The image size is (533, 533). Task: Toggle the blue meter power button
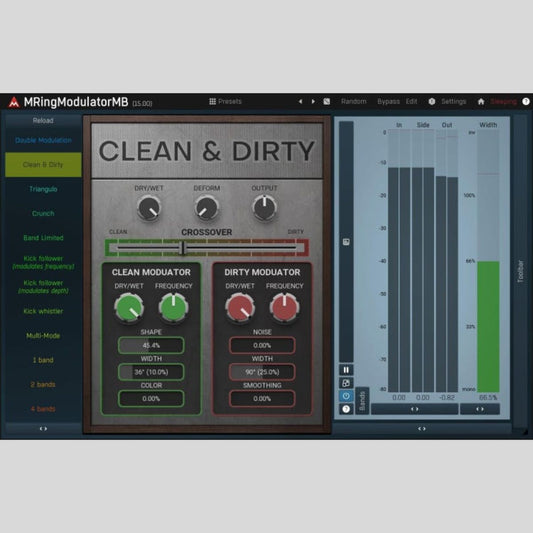click(x=346, y=396)
